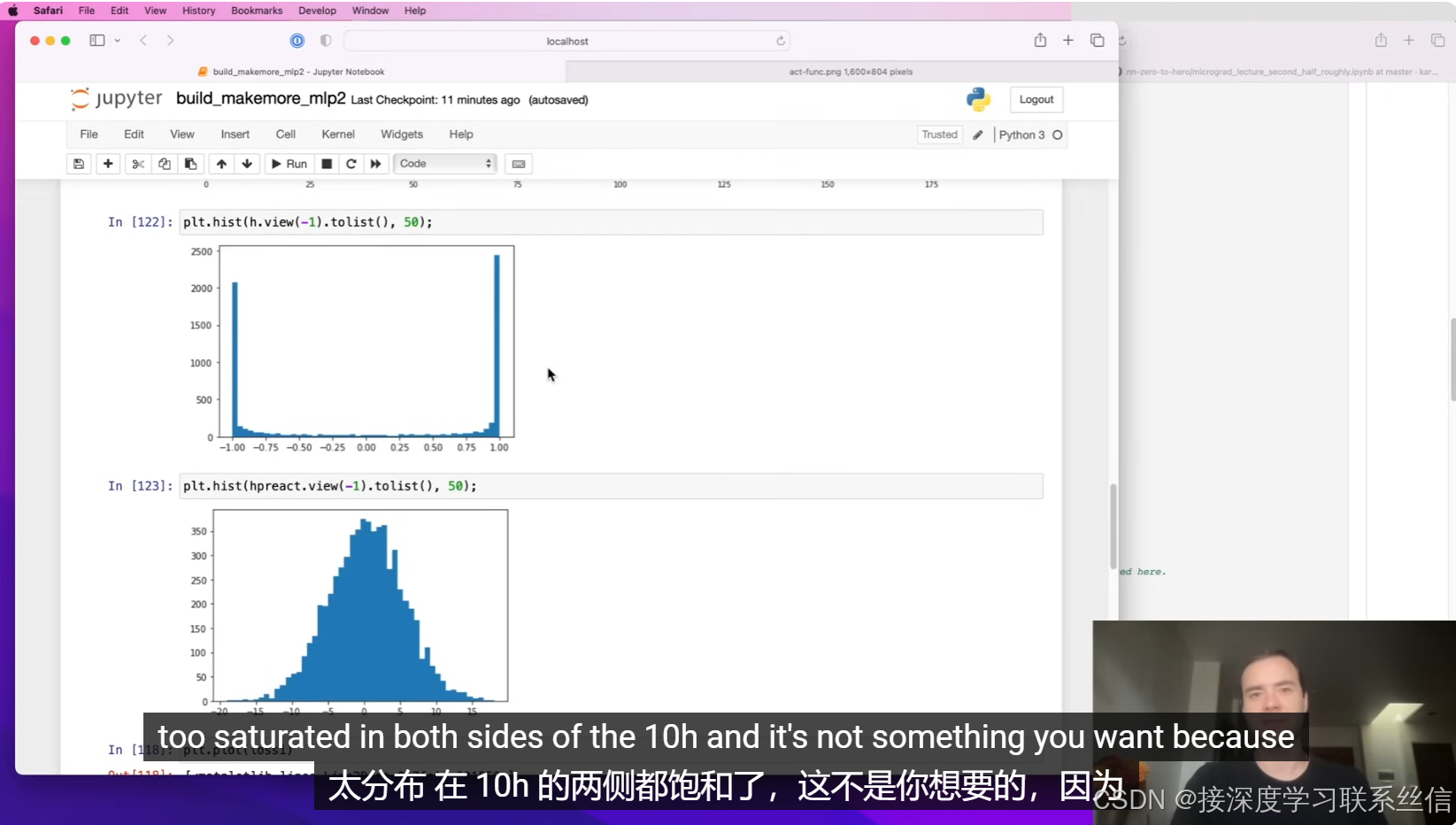Click the Logout button
The width and height of the screenshot is (1456, 825).
[x=1036, y=99]
